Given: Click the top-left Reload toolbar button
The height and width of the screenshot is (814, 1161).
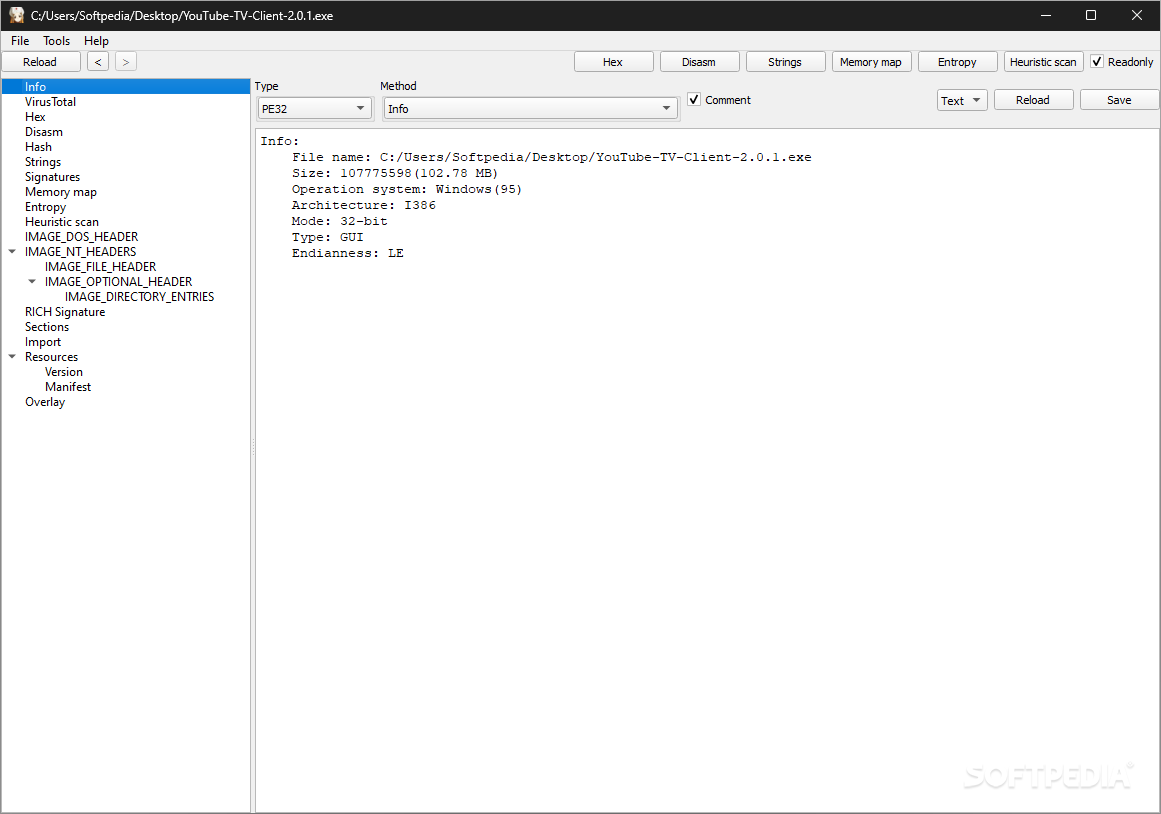Looking at the screenshot, I should [40, 62].
